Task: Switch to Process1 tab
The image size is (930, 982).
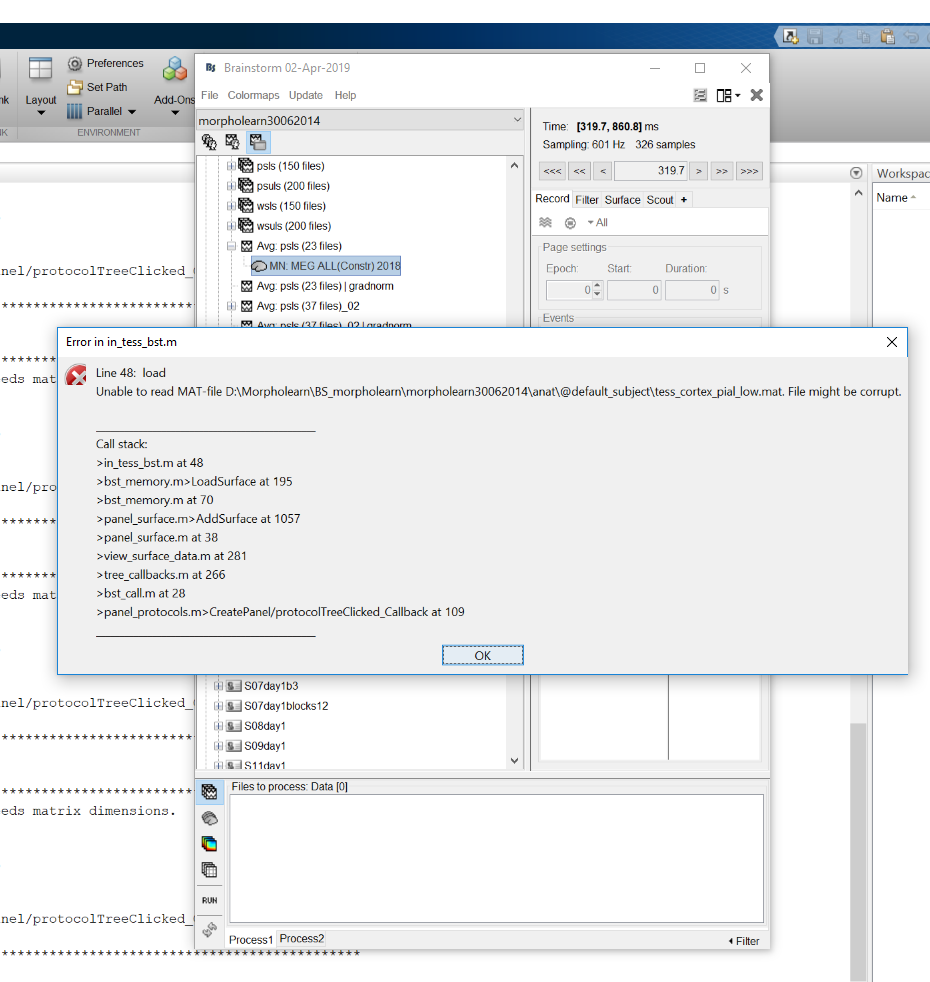Action: 251,939
